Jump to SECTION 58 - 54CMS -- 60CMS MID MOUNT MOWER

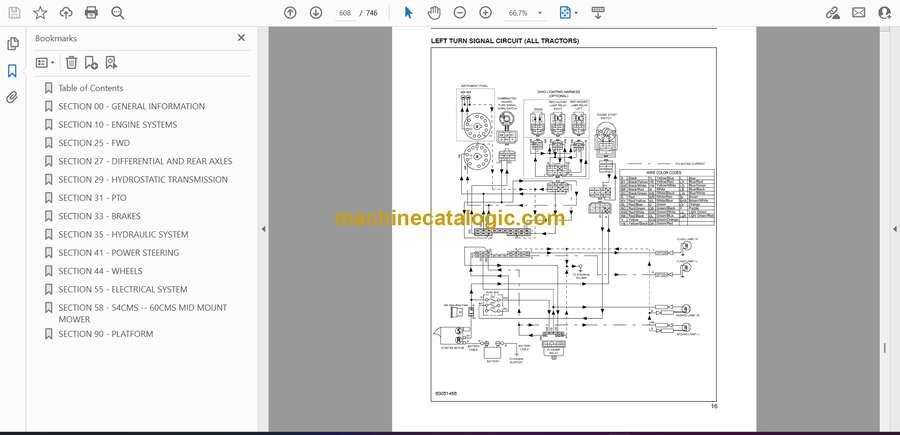click(x=143, y=313)
